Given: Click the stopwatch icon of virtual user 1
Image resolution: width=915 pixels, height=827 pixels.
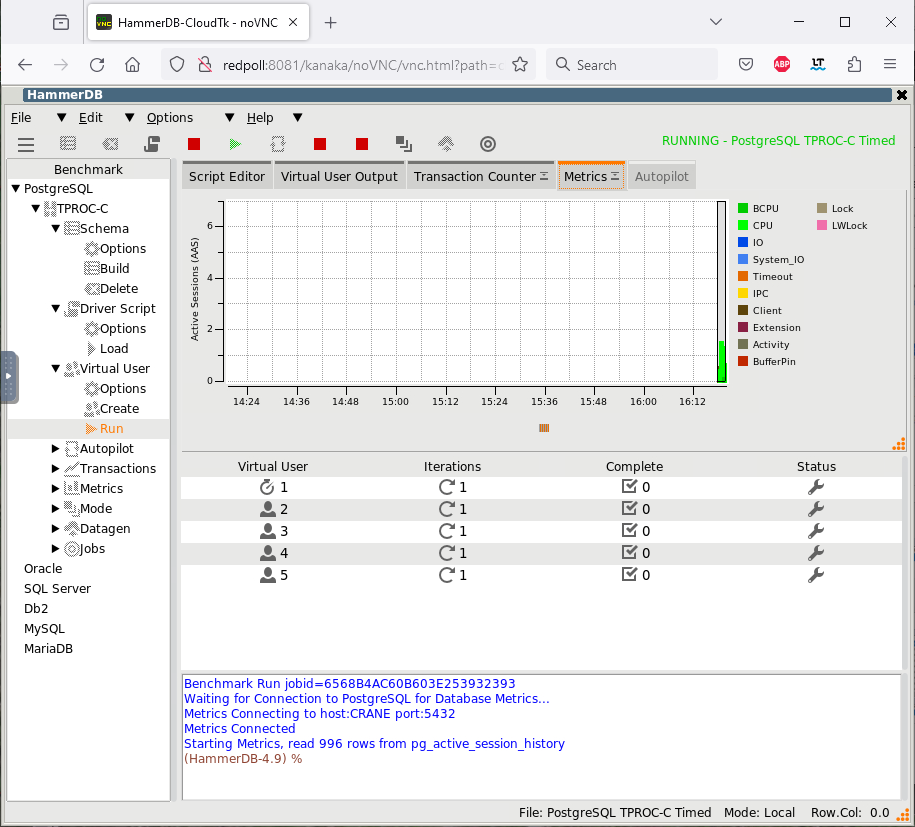Looking at the screenshot, I should tap(267, 487).
